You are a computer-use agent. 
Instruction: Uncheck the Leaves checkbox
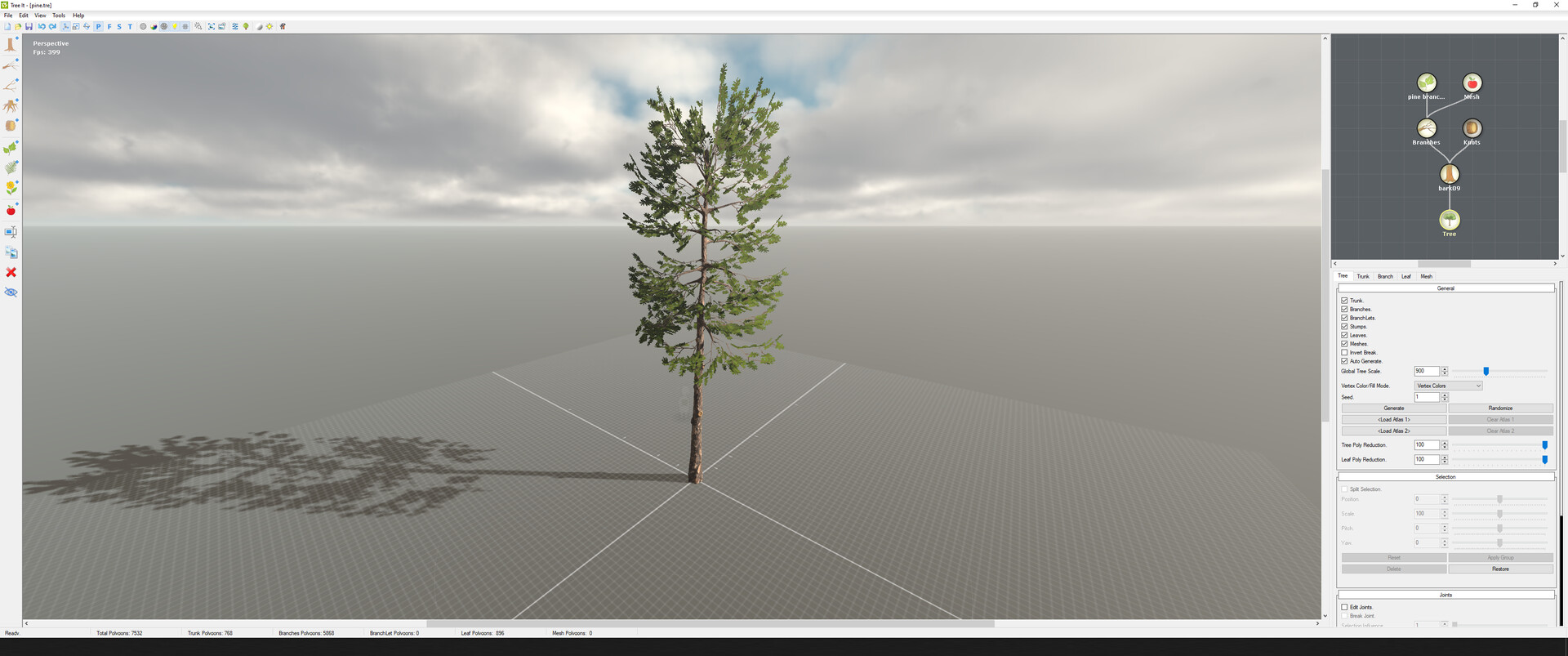(x=1344, y=335)
